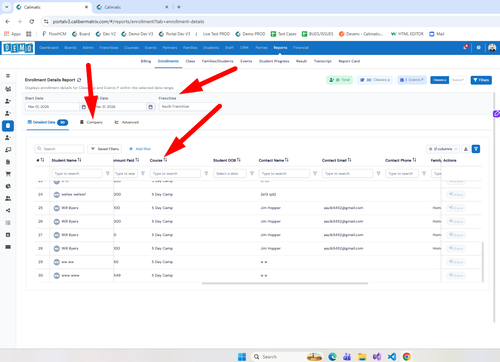The width and height of the screenshot is (500, 362).
Task: Open Microsoft Edge from taskbar
Action: pyautogui.click(x=332, y=357)
